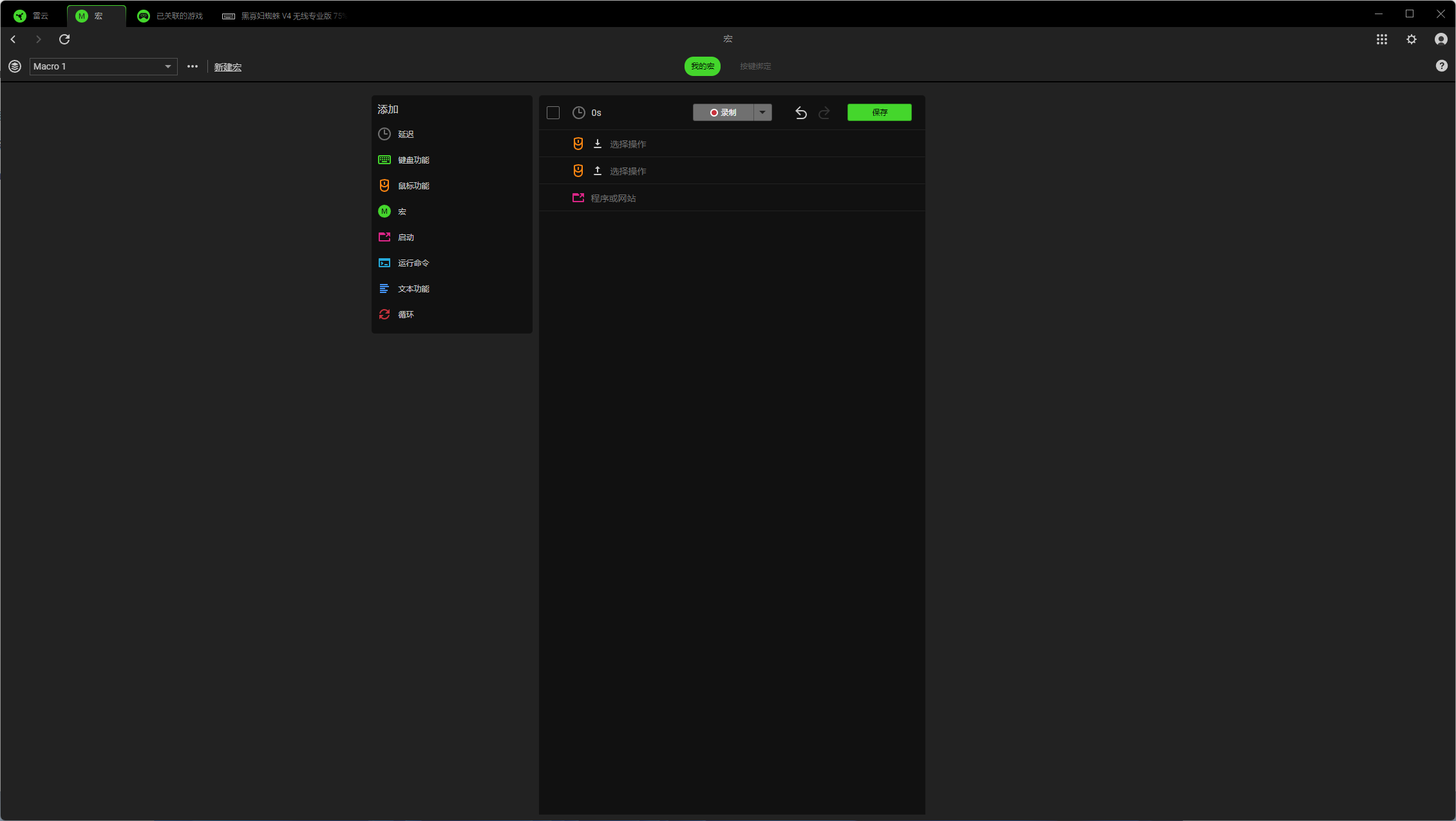Open the three-dot more options menu
Image resolution: width=1456 pixels, height=821 pixels.
point(192,66)
